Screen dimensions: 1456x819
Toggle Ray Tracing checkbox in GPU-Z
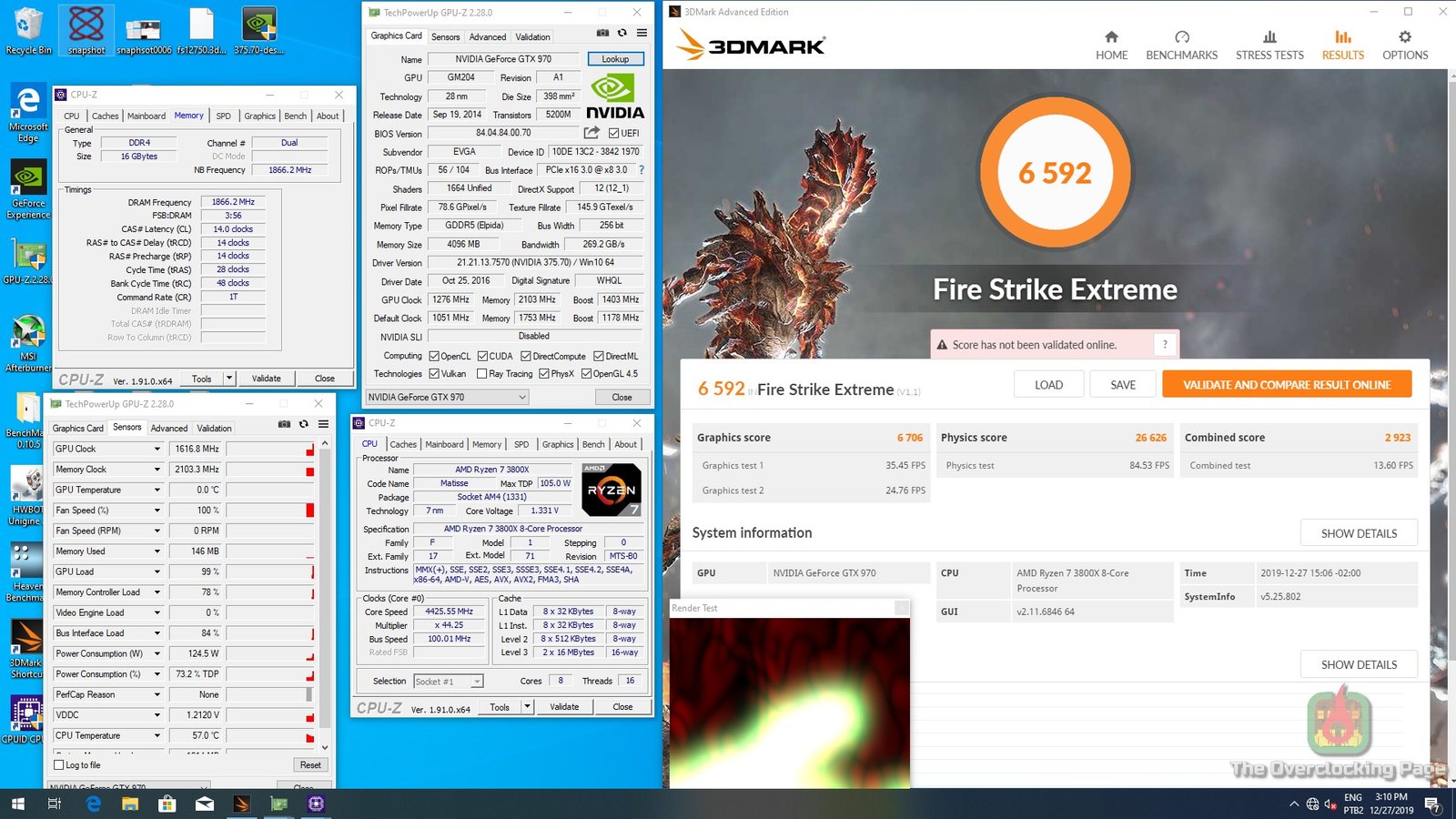click(x=482, y=374)
